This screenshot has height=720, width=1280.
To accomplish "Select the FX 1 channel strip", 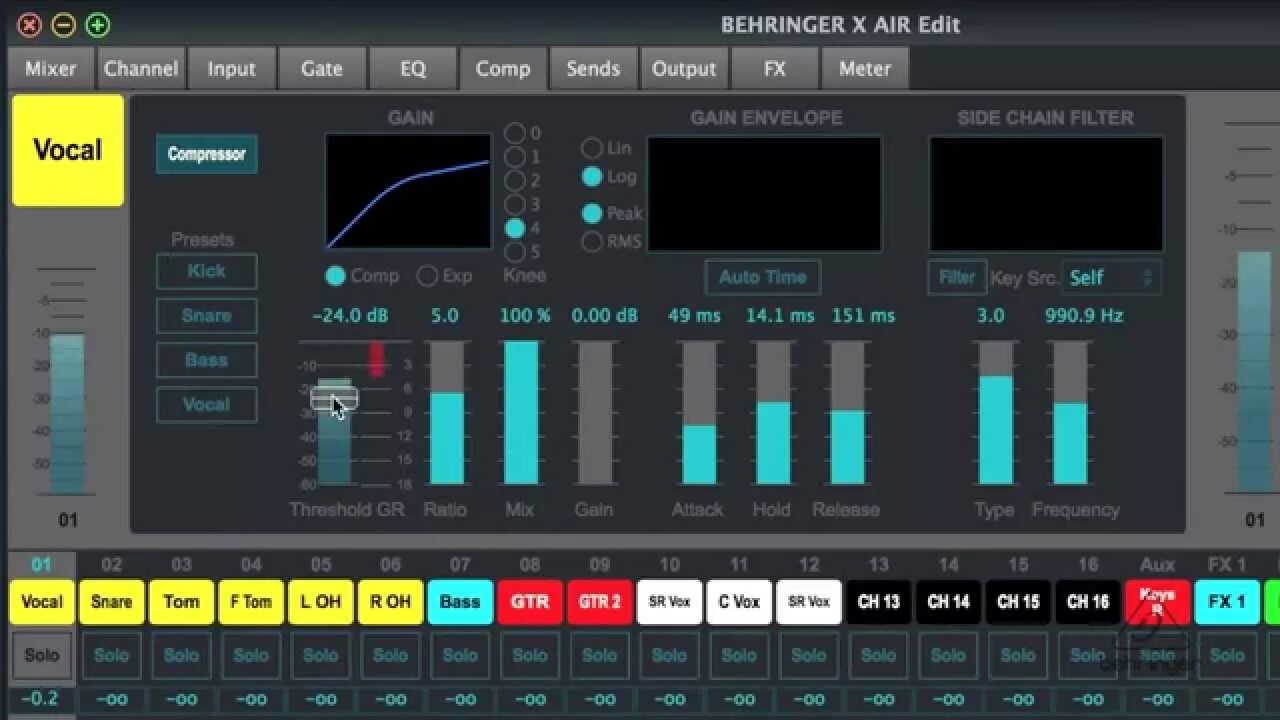I will click(x=1227, y=602).
